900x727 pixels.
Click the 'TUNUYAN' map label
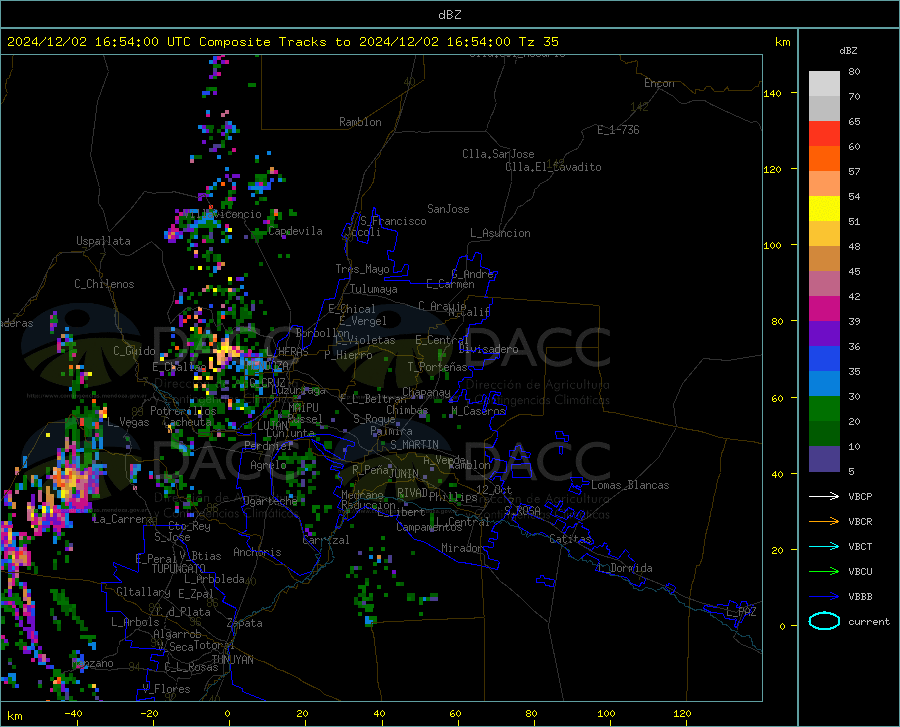click(x=232, y=660)
